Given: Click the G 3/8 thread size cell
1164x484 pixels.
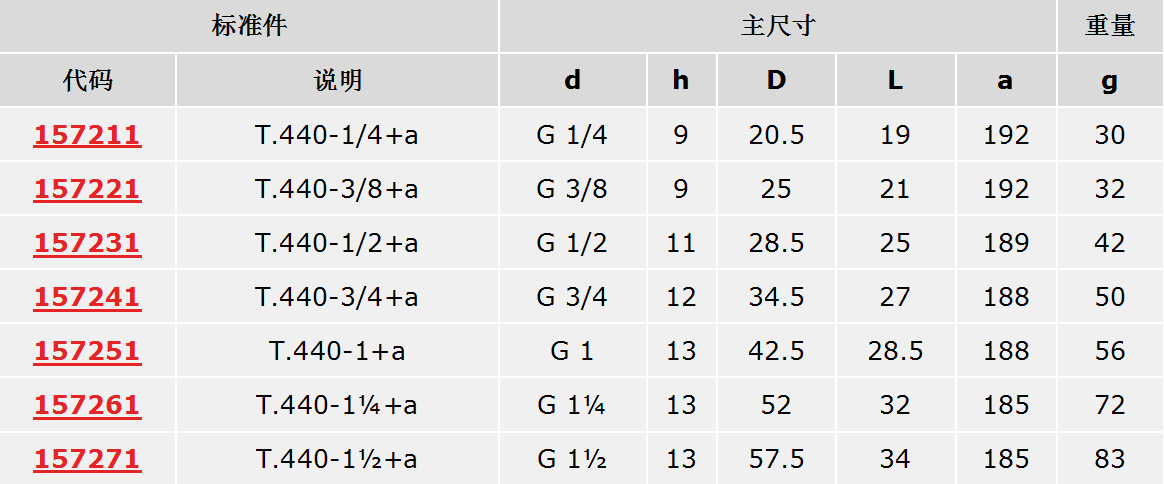Looking at the screenshot, I should 572,189.
